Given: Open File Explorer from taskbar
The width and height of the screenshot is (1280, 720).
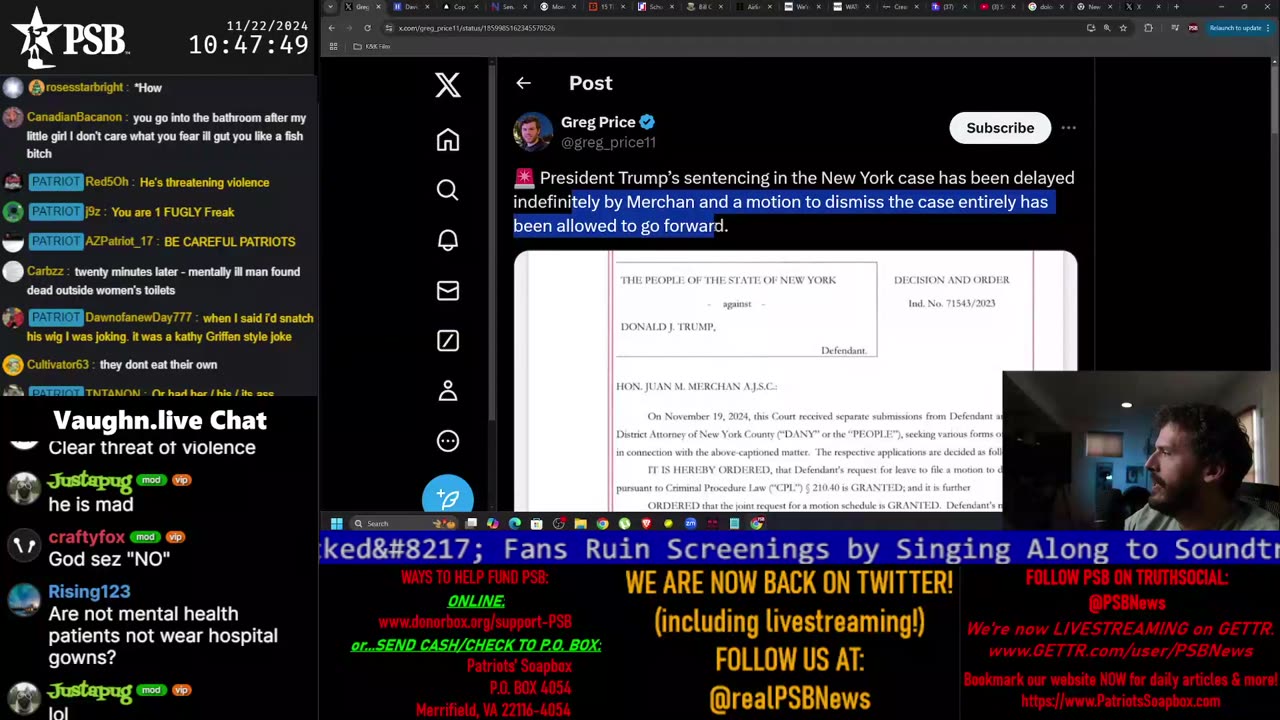Looking at the screenshot, I should [580, 523].
